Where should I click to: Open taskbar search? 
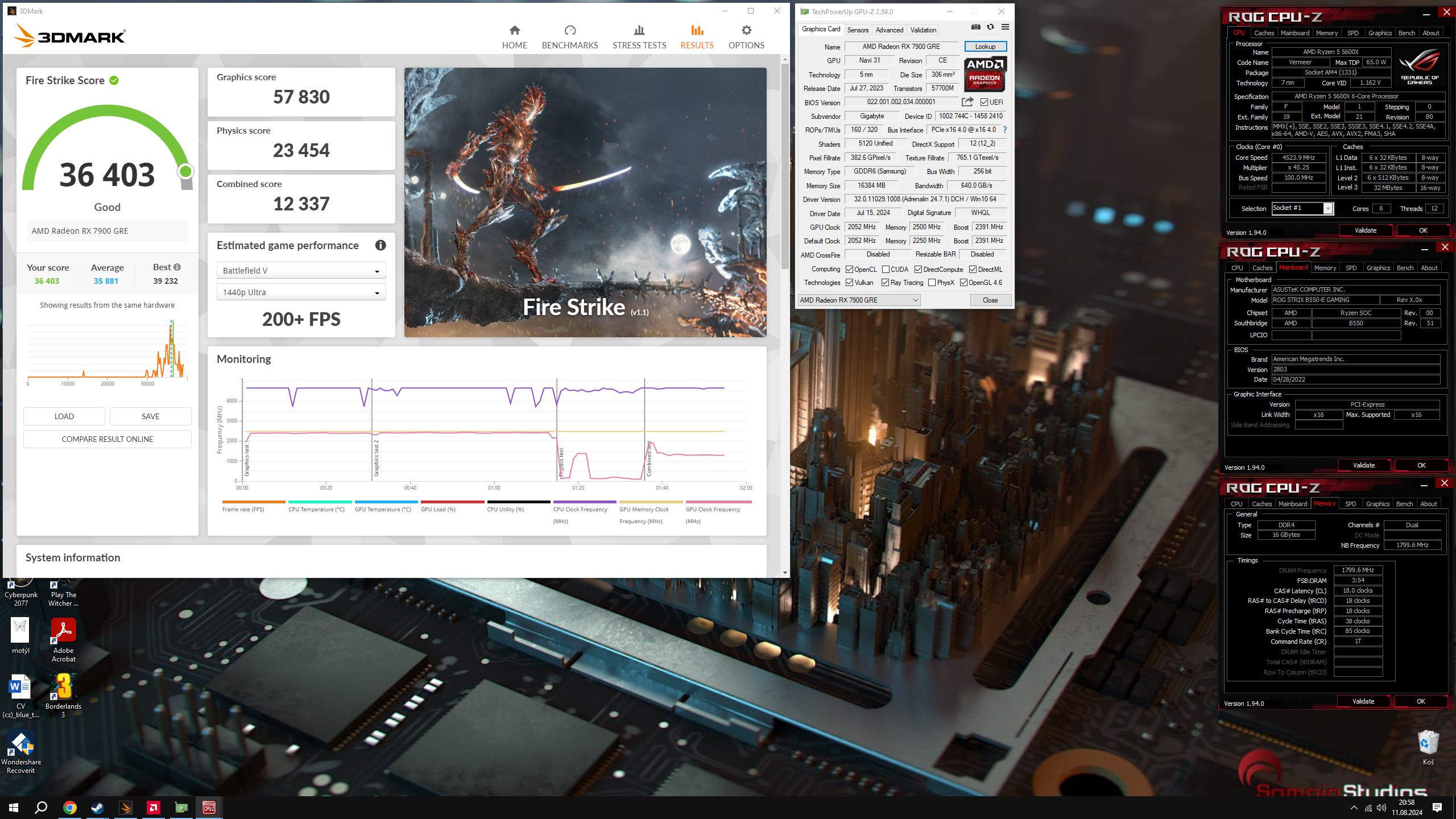tap(41, 808)
